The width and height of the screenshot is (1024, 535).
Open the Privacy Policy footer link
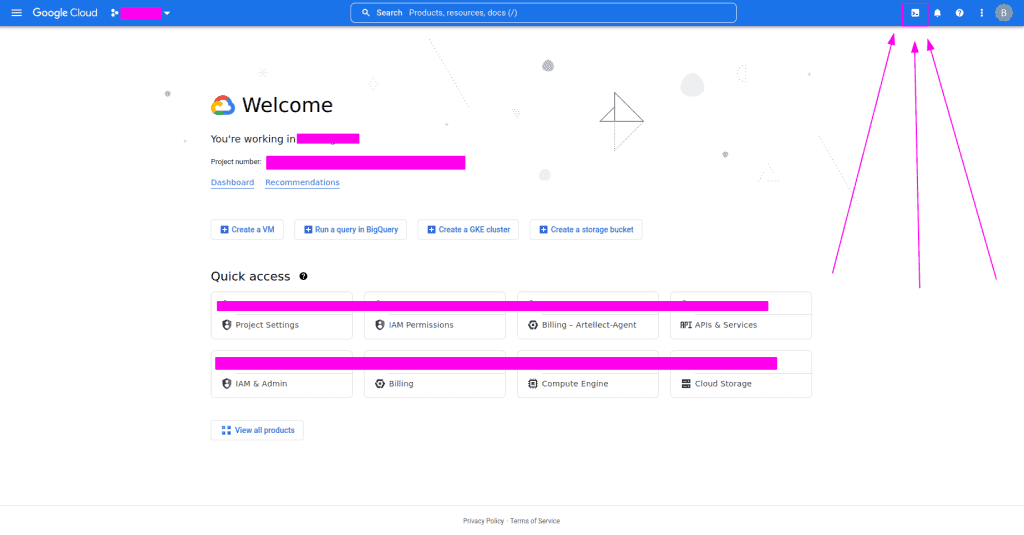click(x=483, y=521)
